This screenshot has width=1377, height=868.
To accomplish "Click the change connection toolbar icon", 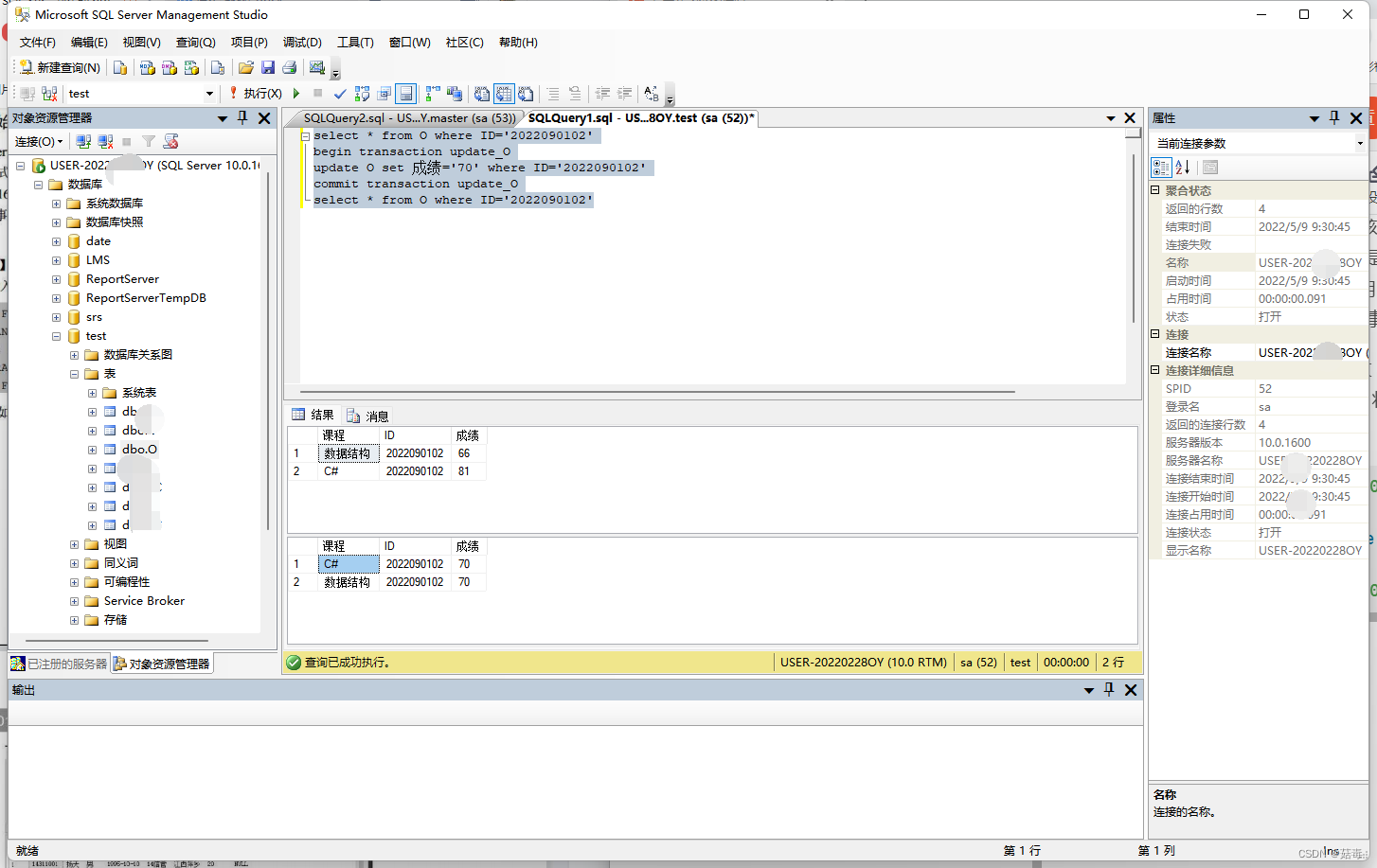I will coord(49,94).
